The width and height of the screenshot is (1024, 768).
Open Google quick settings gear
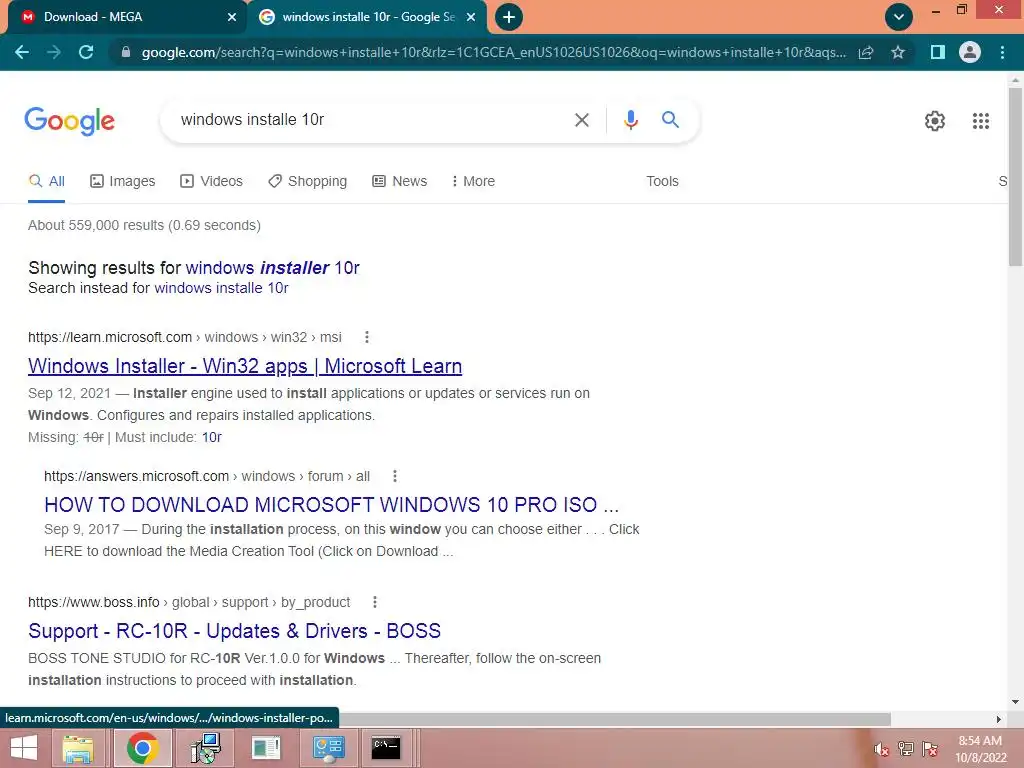tap(935, 121)
